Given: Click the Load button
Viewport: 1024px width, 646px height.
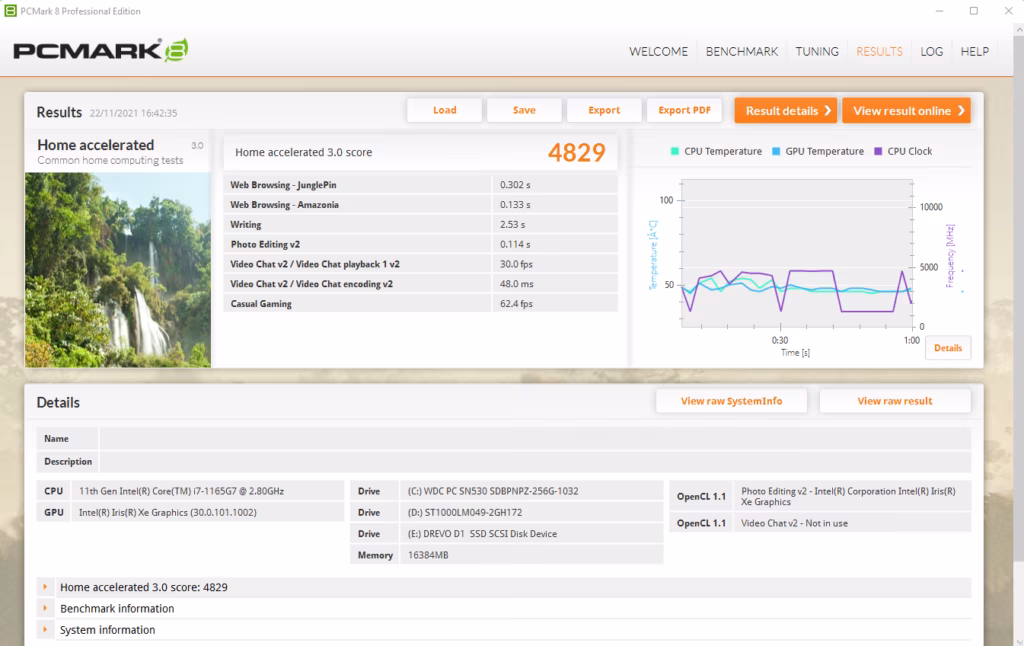Looking at the screenshot, I should click(x=445, y=110).
